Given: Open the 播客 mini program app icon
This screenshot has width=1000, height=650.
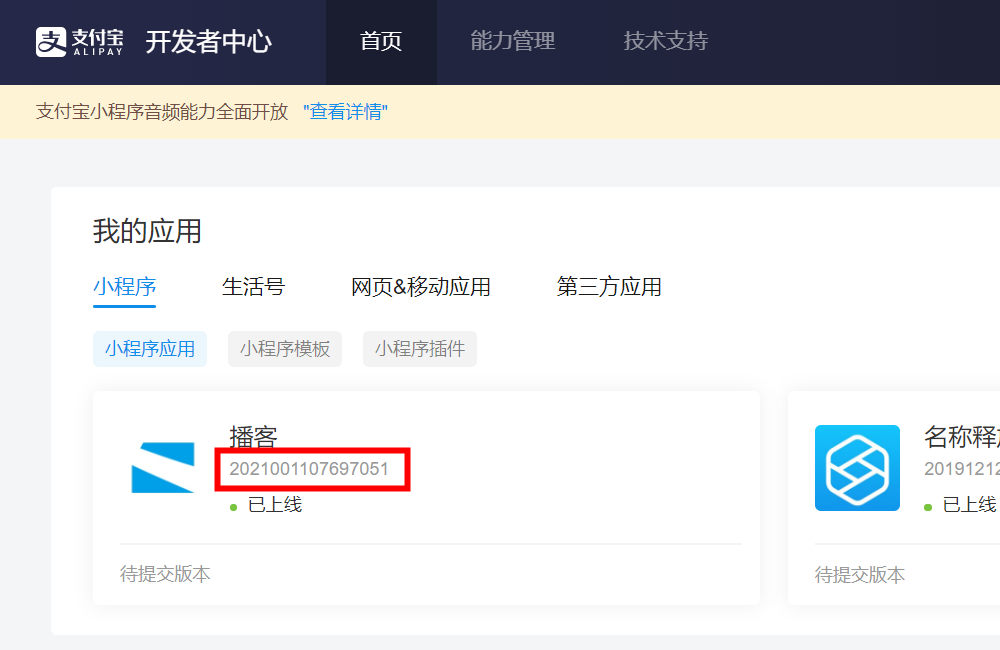Looking at the screenshot, I should pos(163,468).
